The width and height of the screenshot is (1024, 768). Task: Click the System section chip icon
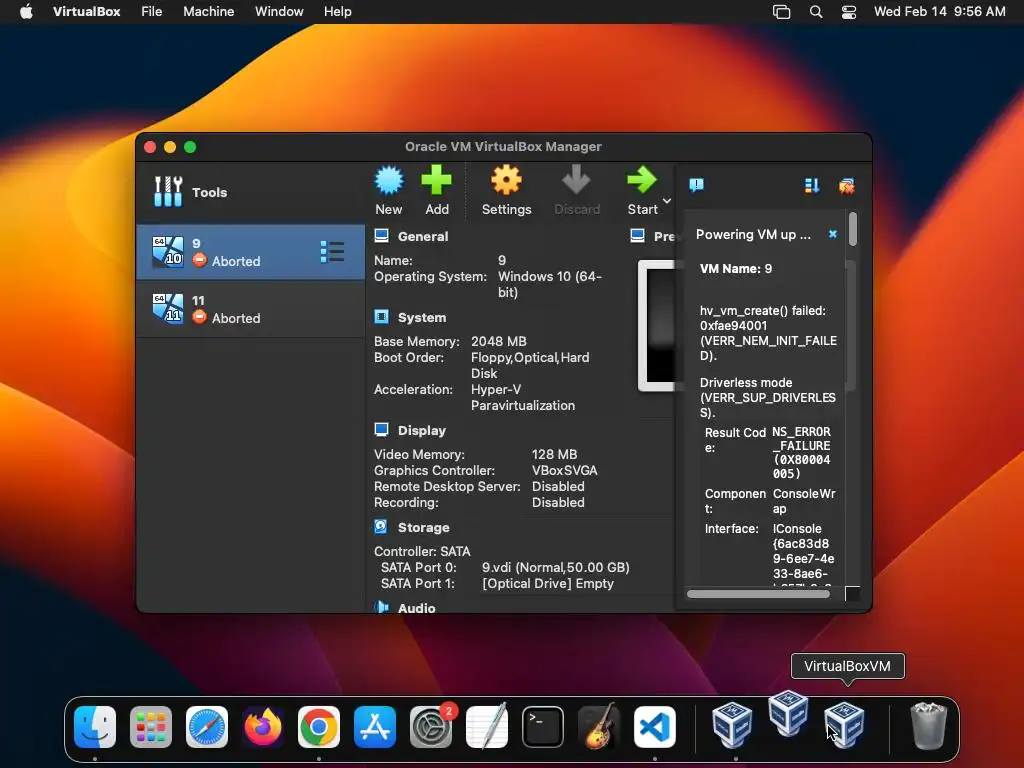tap(381, 317)
